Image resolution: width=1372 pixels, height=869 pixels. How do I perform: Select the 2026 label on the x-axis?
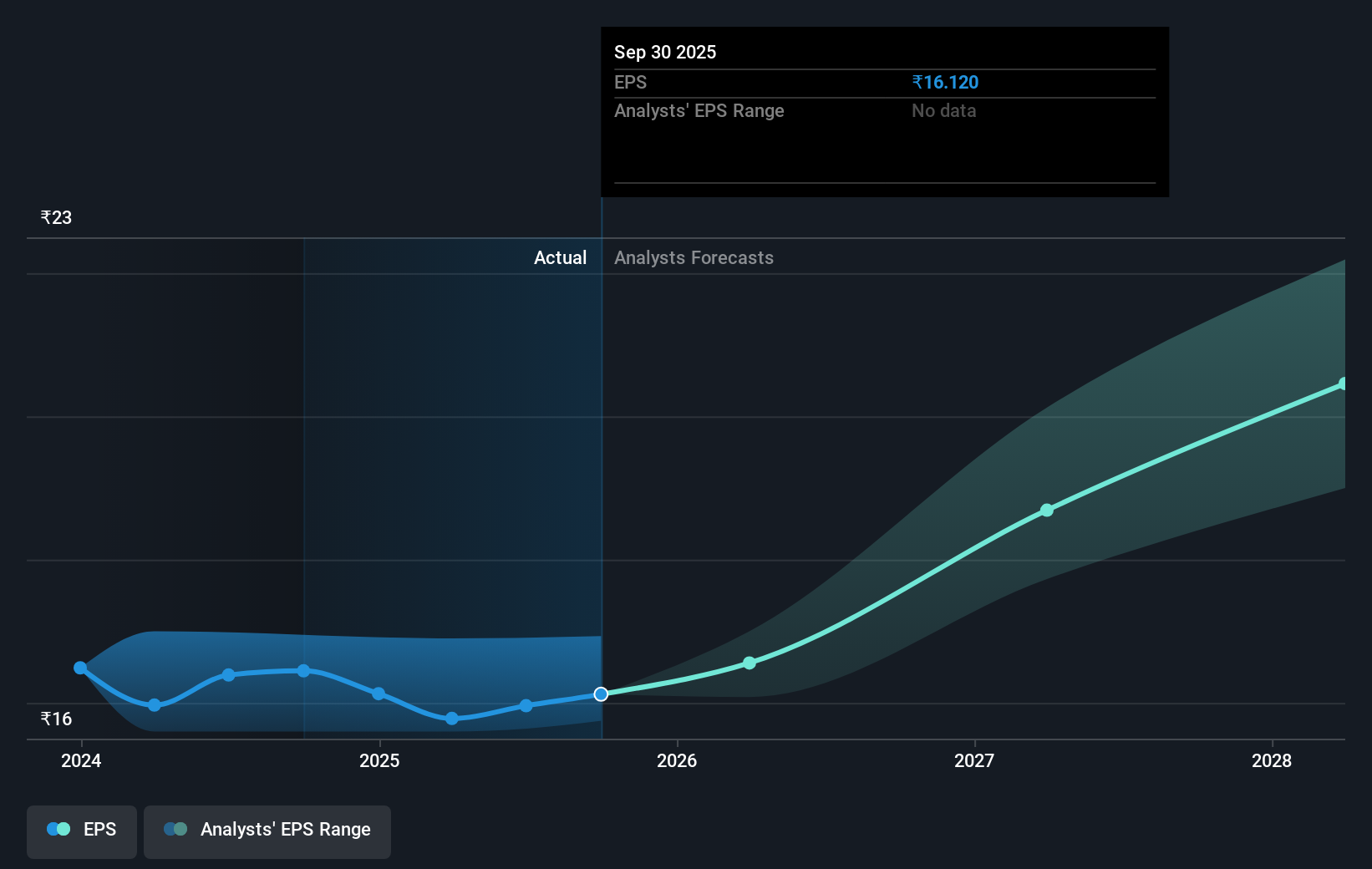tap(678, 761)
